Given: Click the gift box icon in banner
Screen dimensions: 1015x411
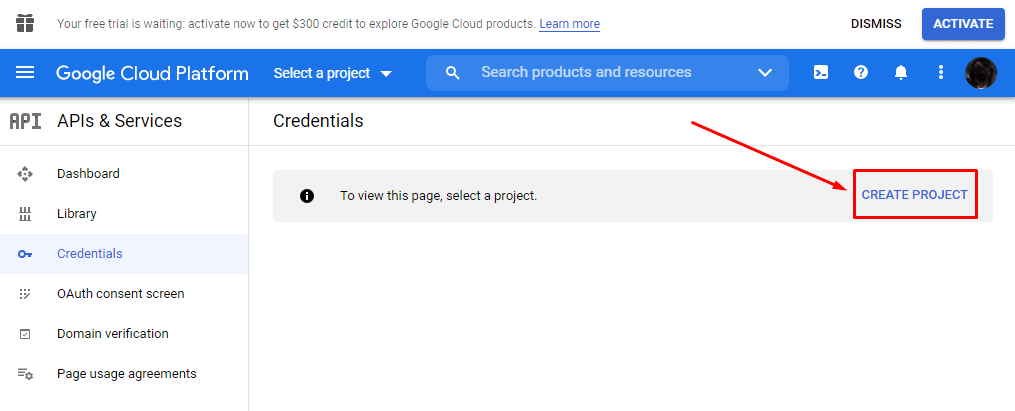Looking at the screenshot, I should [25, 23].
